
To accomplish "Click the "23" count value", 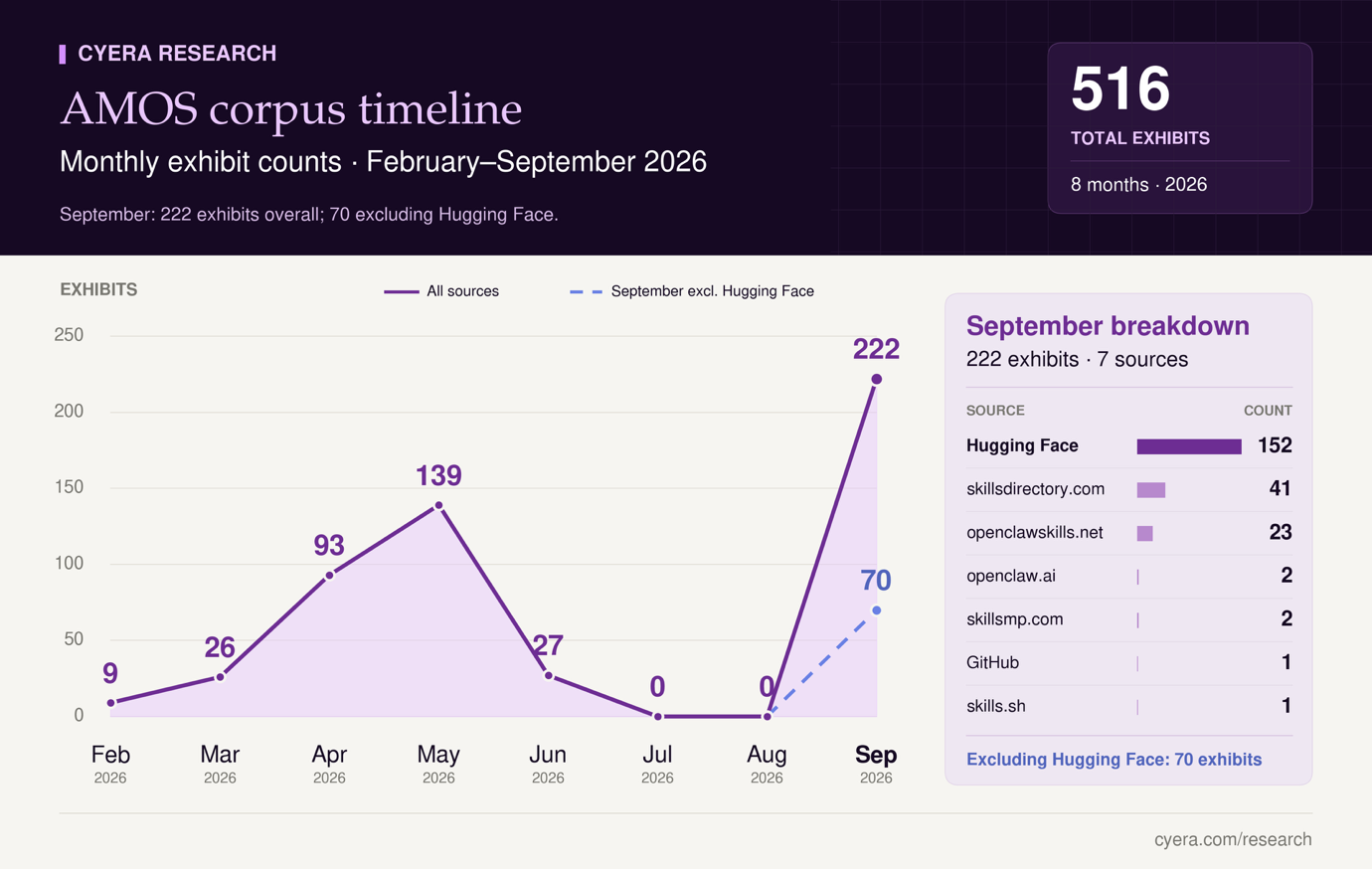I will pos(1281,532).
